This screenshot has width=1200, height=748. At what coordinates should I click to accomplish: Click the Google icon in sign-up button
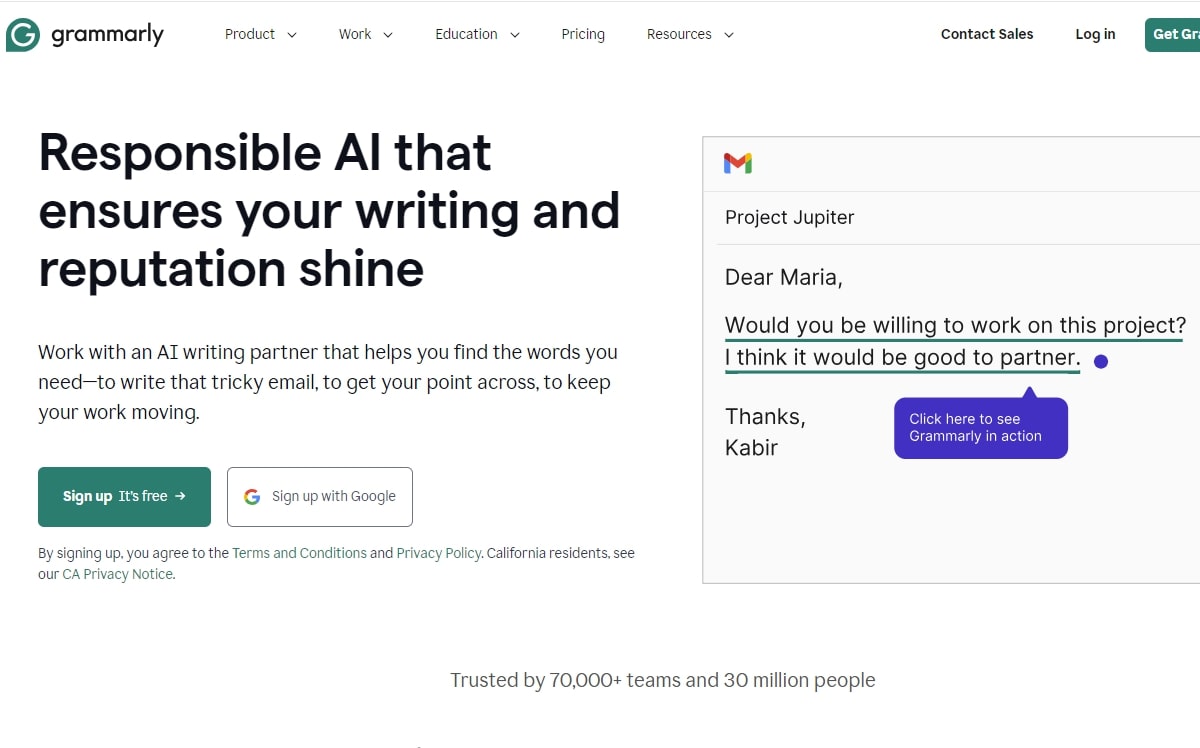pos(252,497)
